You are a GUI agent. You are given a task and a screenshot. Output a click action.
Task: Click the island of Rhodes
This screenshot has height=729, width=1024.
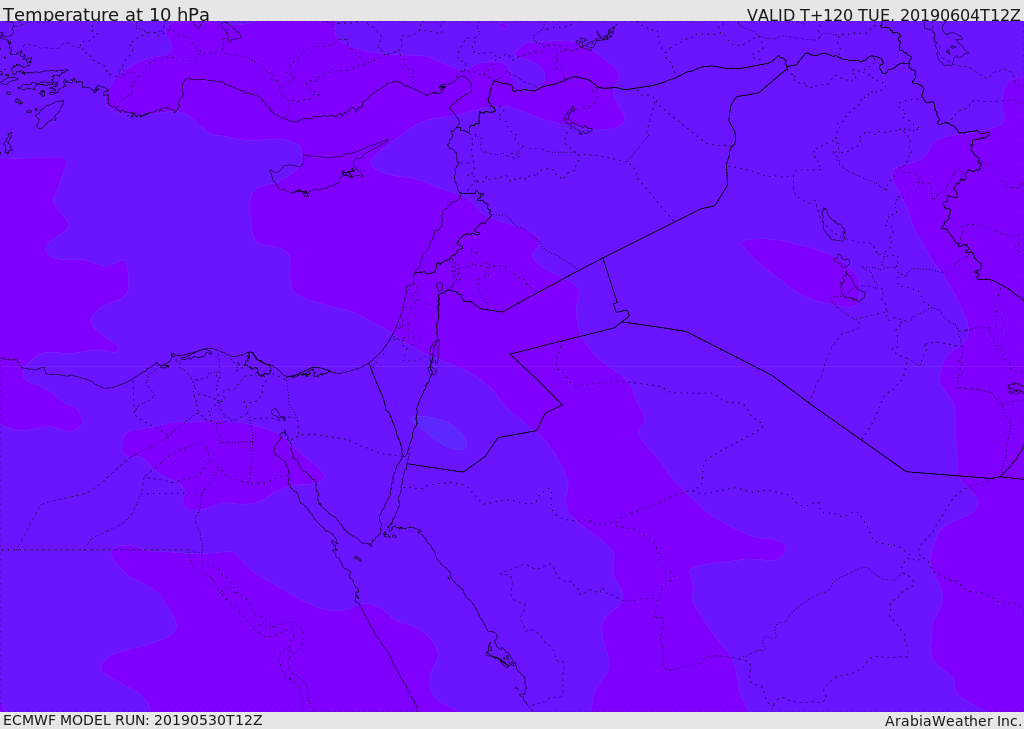pyautogui.click(x=50, y=114)
